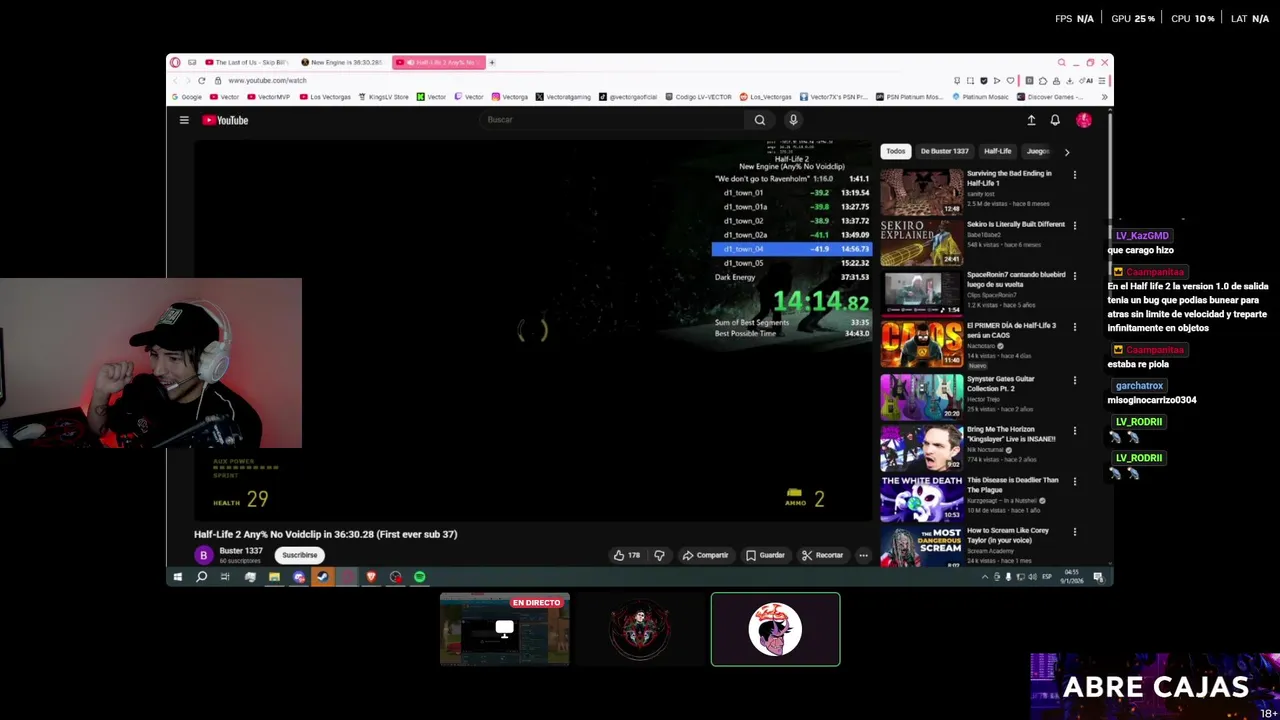Open the Google bookmark
1280x720 pixels.
click(187, 97)
